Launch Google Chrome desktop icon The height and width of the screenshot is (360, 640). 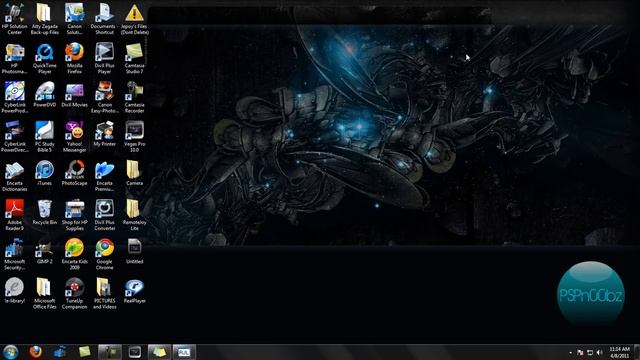pyautogui.click(x=104, y=254)
